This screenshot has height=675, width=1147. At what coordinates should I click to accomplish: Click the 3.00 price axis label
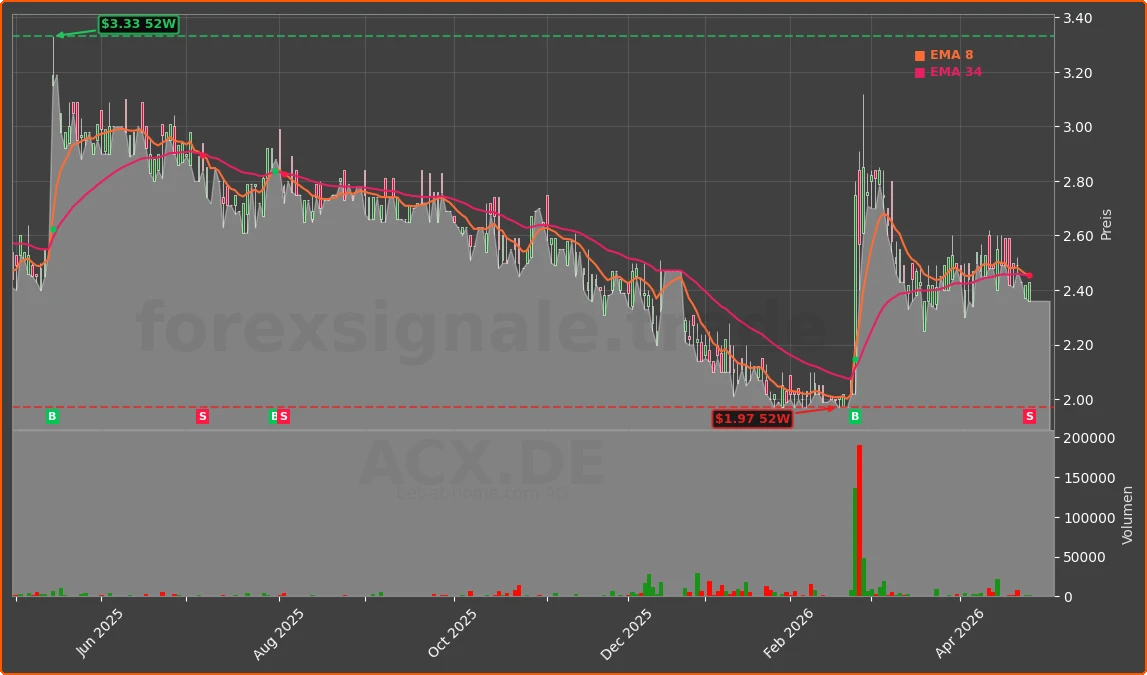(1077, 127)
